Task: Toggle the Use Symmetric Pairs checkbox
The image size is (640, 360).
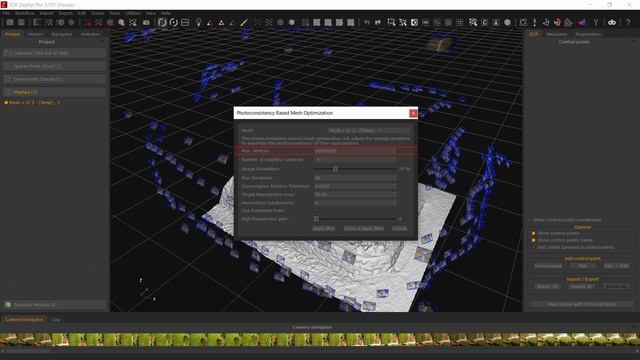Action: 316,211
